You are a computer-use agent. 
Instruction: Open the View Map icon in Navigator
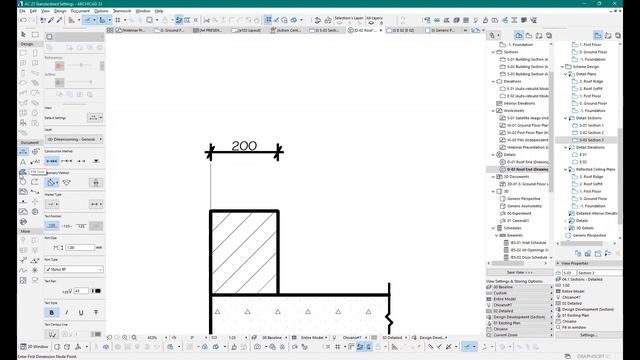529,36
